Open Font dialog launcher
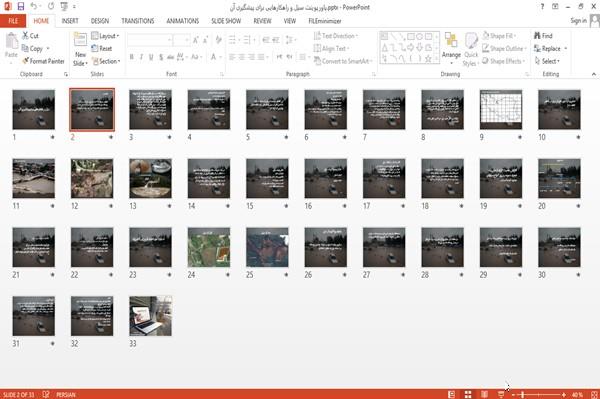 tap(222, 74)
